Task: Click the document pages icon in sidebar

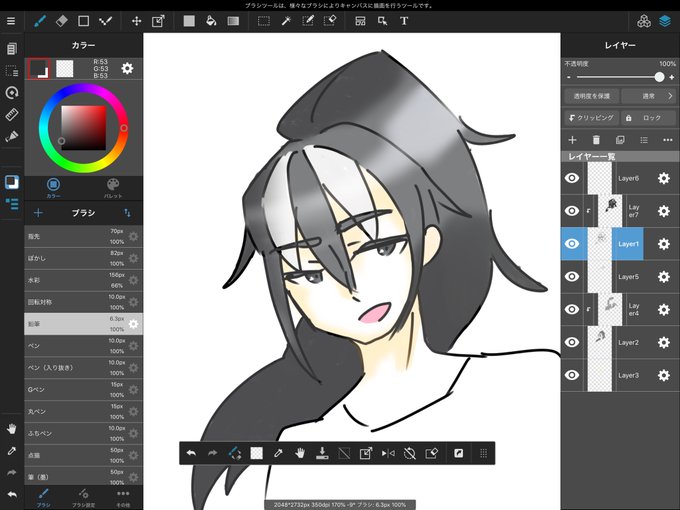Action: [x=12, y=48]
